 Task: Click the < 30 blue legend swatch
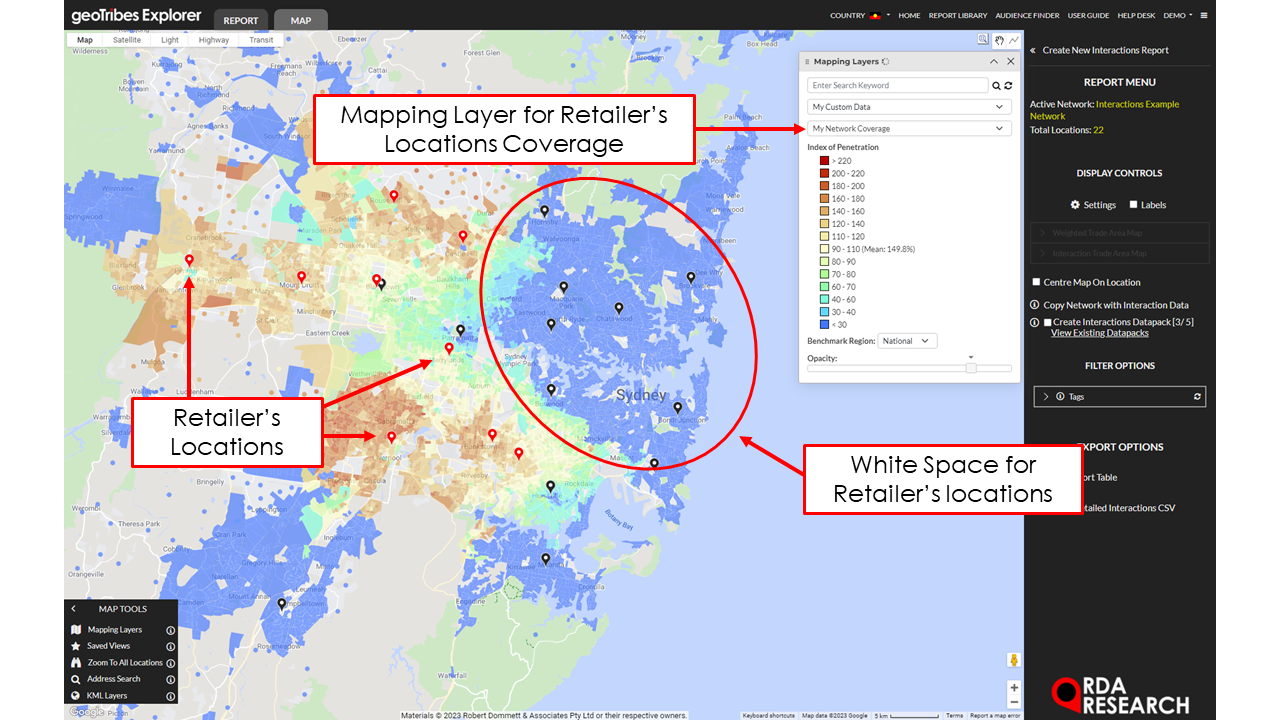pyautogui.click(x=824, y=324)
